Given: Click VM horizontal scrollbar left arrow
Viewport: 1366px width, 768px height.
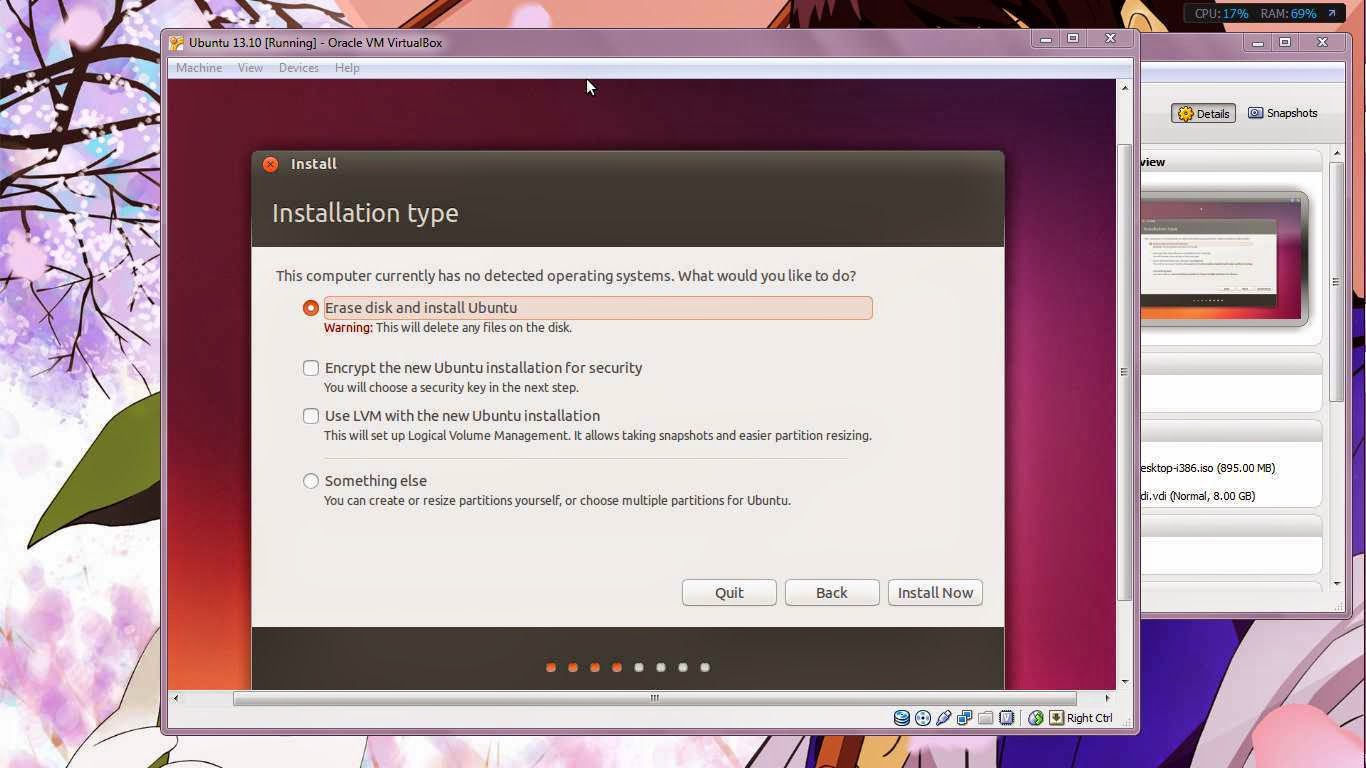Looking at the screenshot, I should point(176,698).
